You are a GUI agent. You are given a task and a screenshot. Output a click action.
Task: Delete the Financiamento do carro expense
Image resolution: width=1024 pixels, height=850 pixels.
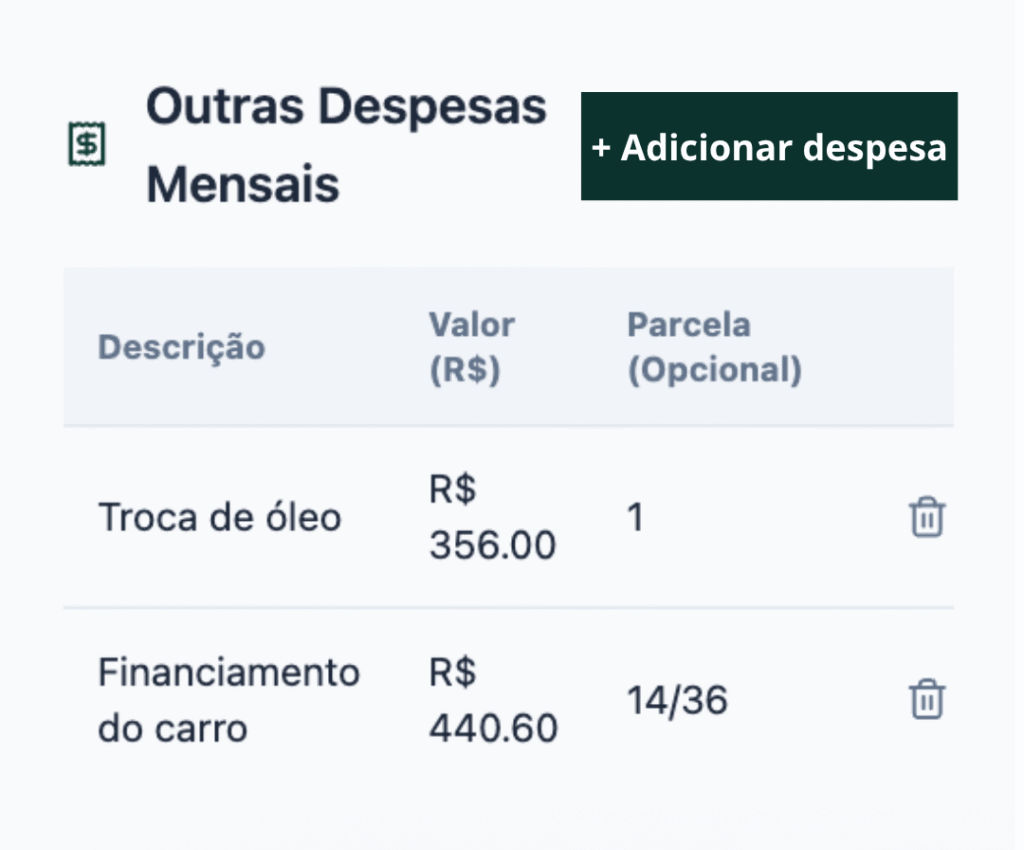[927, 699]
